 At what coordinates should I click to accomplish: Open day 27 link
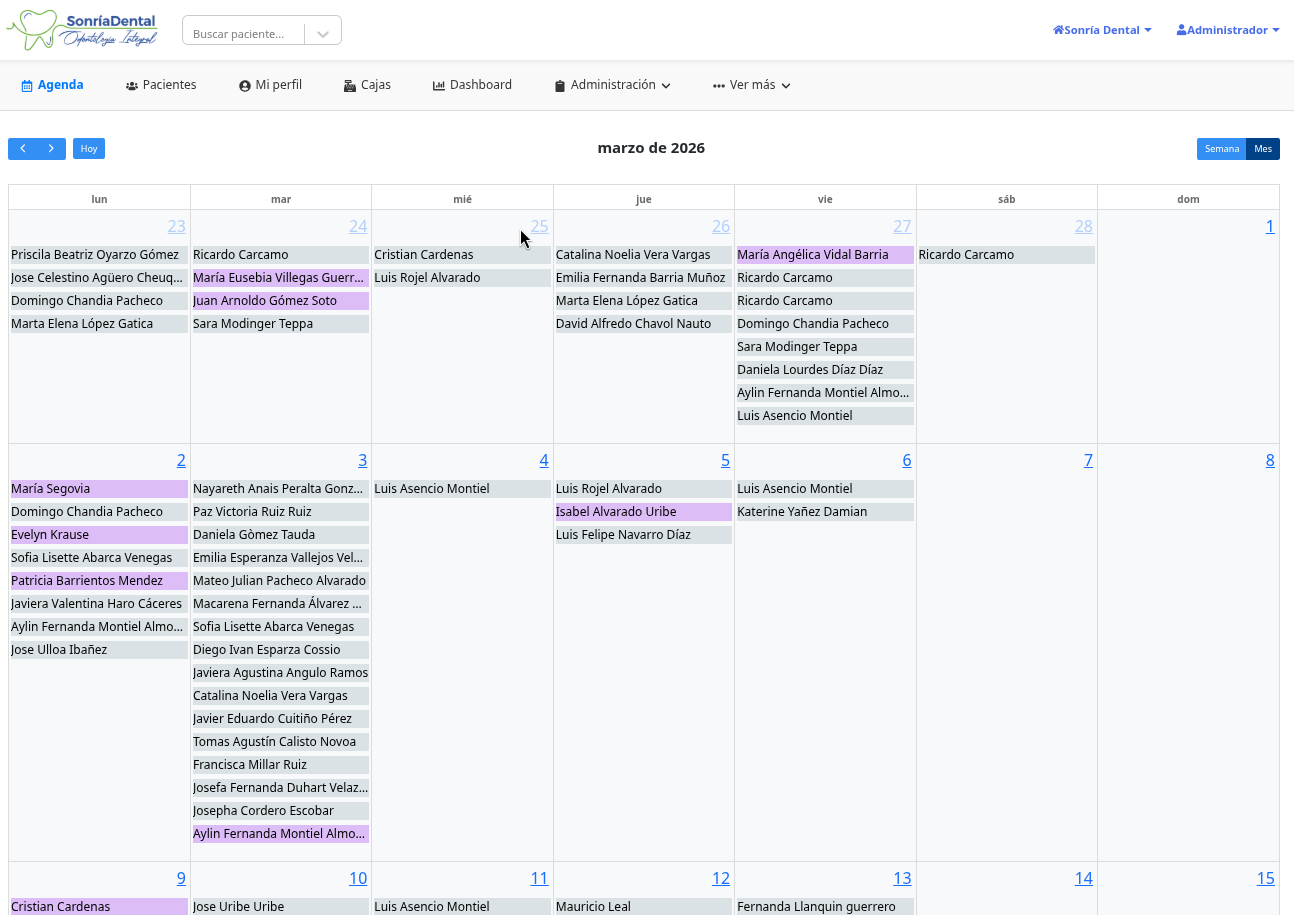click(902, 226)
